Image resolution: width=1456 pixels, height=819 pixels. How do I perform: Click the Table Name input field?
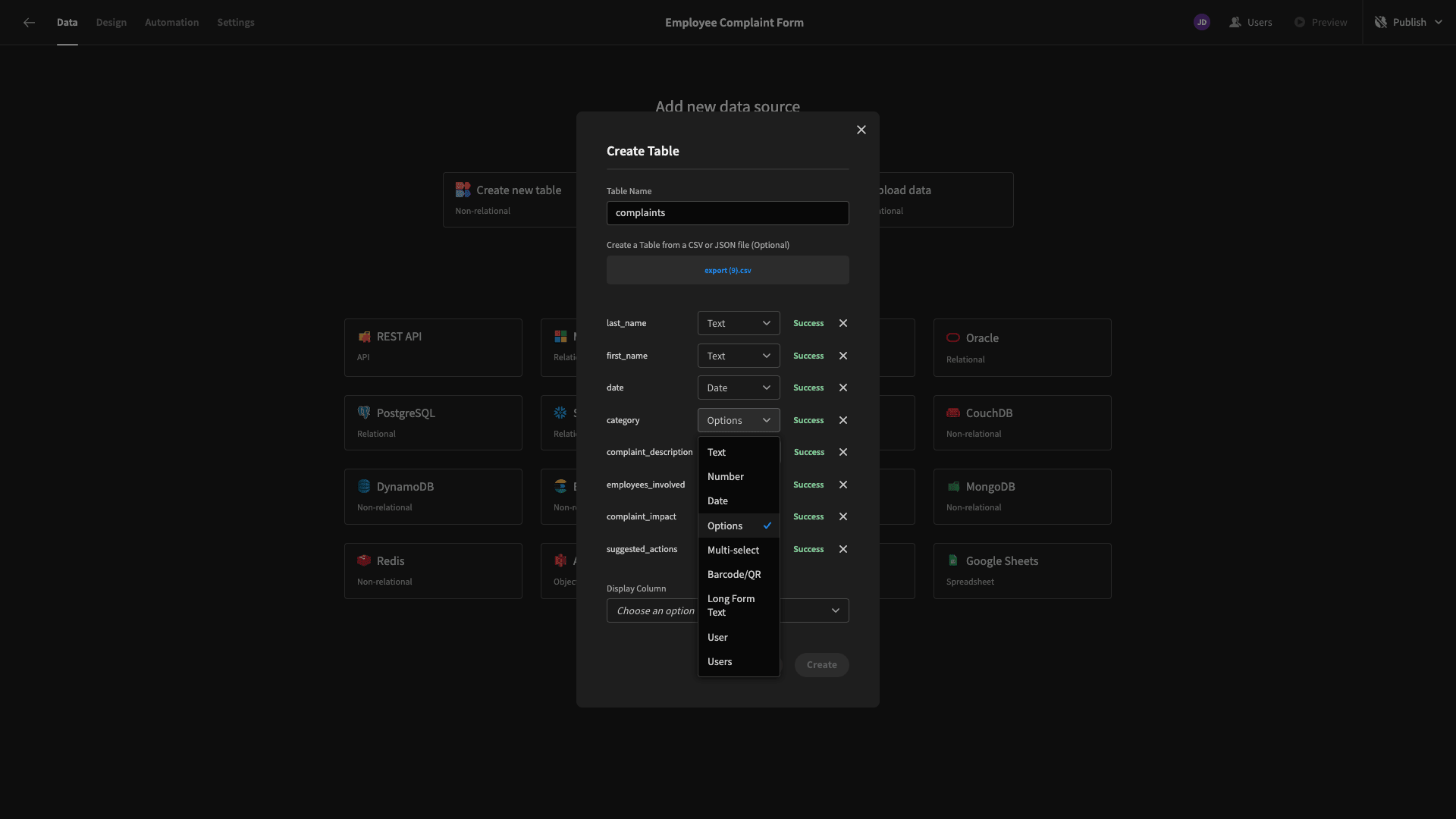(728, 213)
